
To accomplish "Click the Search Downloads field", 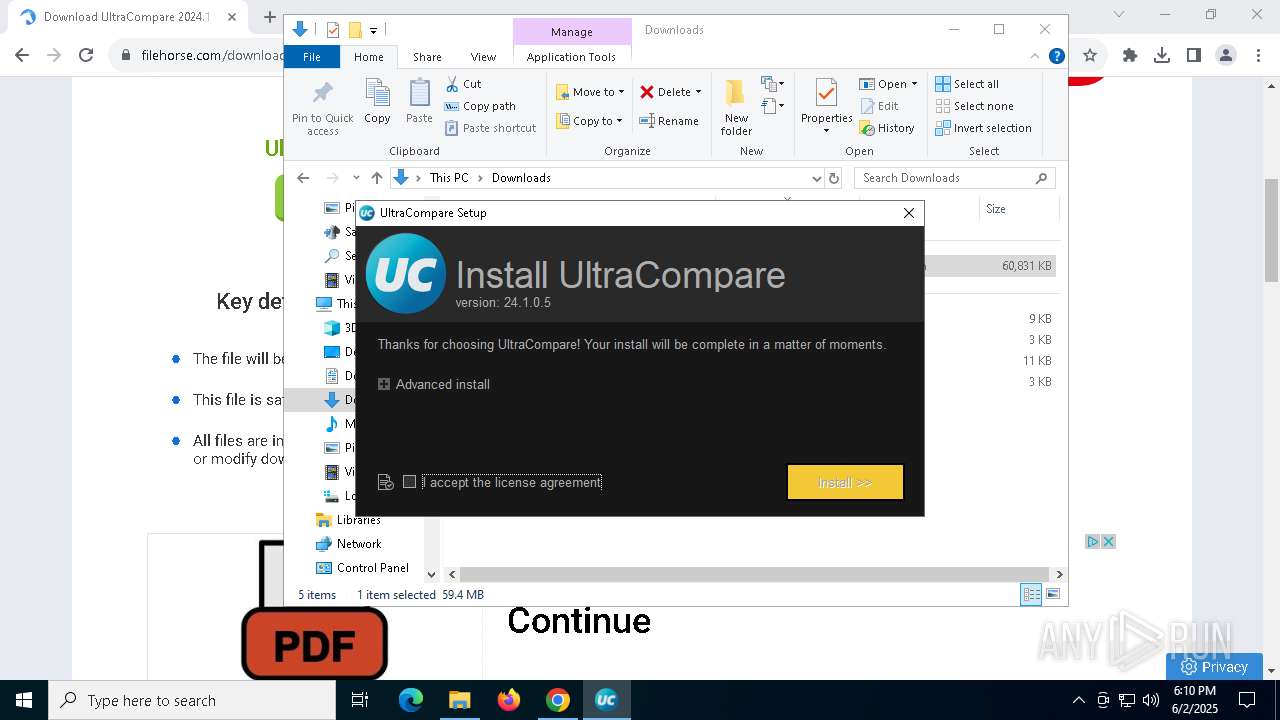I will [954, 178].
